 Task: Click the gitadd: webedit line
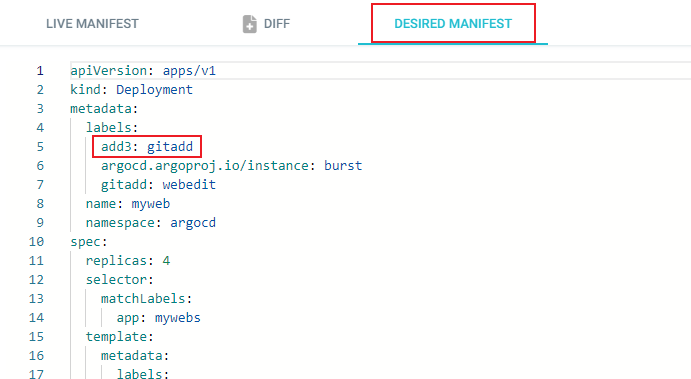click(158, 184)
